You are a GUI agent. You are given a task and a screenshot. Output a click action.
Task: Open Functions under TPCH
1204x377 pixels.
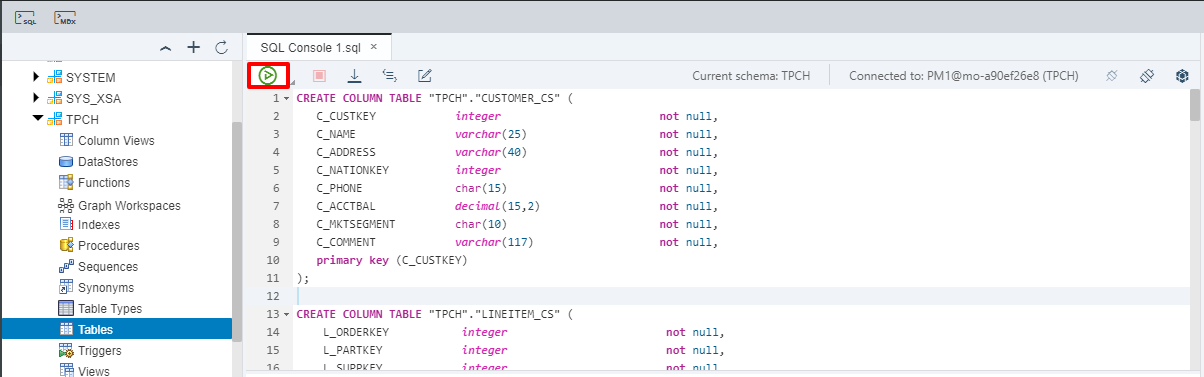pos(104,182)
